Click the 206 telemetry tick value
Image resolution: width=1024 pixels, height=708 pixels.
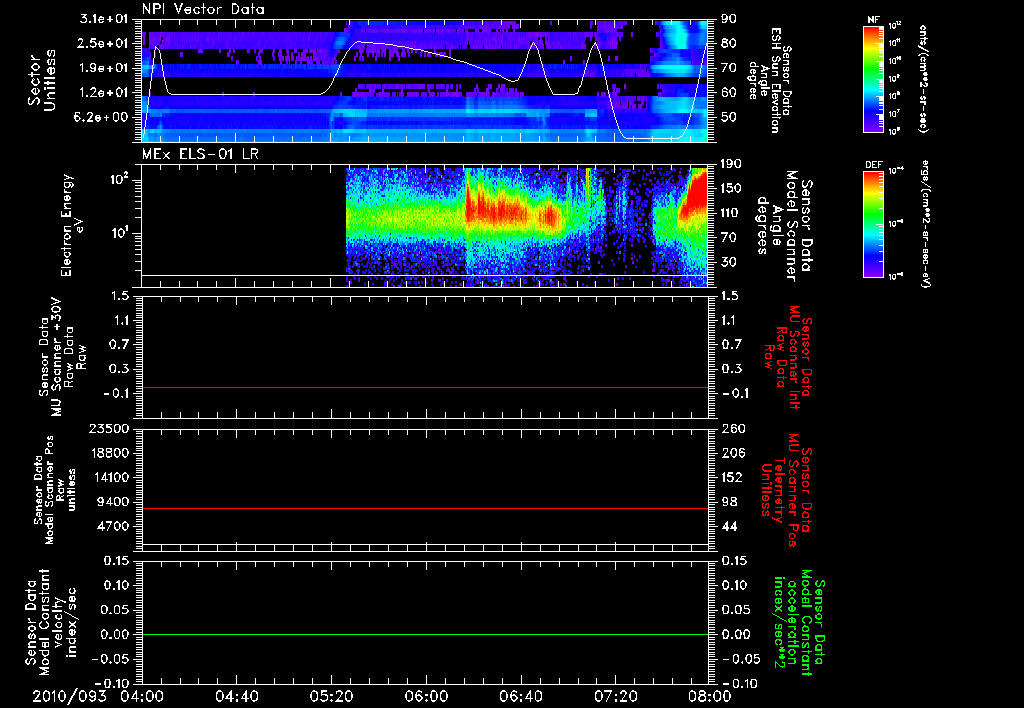click(732, 453)
